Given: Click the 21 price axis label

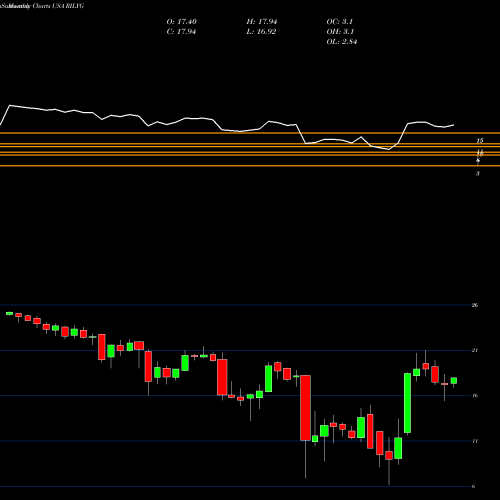Looking at the screenshot, I should pos(475,350).
